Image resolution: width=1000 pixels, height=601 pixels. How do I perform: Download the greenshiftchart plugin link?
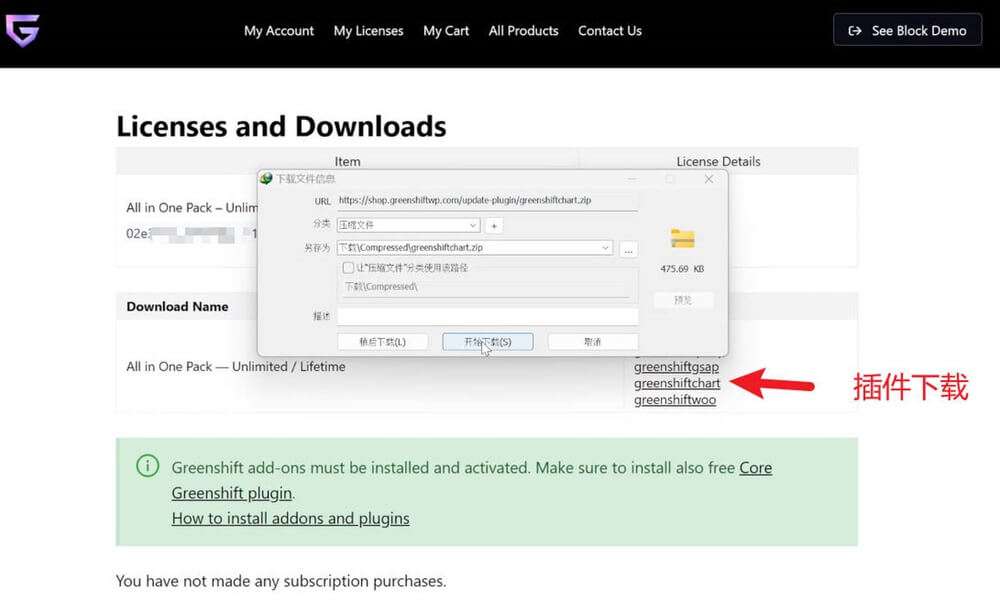coord(677,383)
